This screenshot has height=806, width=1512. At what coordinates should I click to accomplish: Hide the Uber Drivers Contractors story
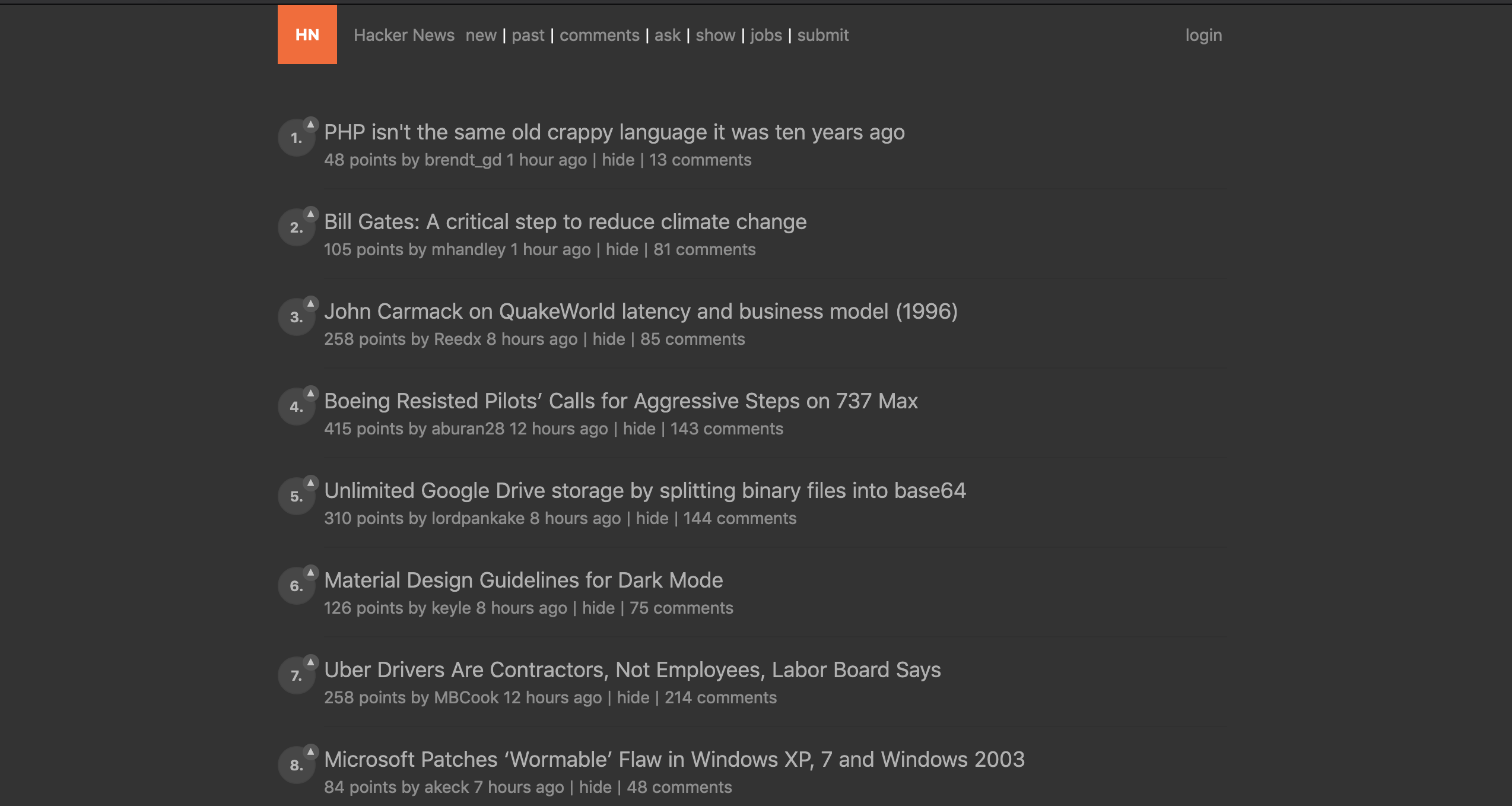pyautogui.click(x=632, y=697)
